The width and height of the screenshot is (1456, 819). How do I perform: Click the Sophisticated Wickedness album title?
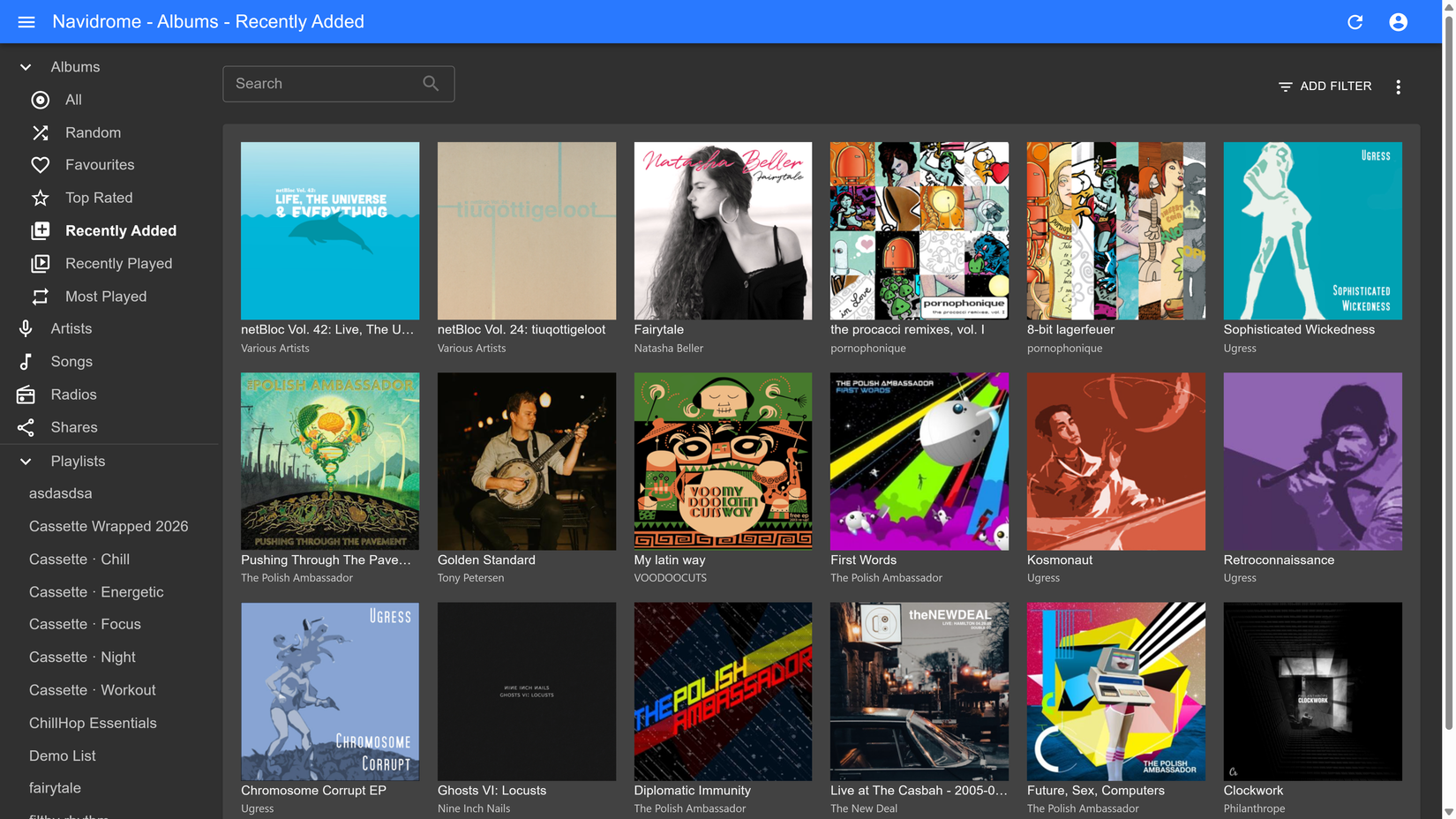[x=1299, y=329]
